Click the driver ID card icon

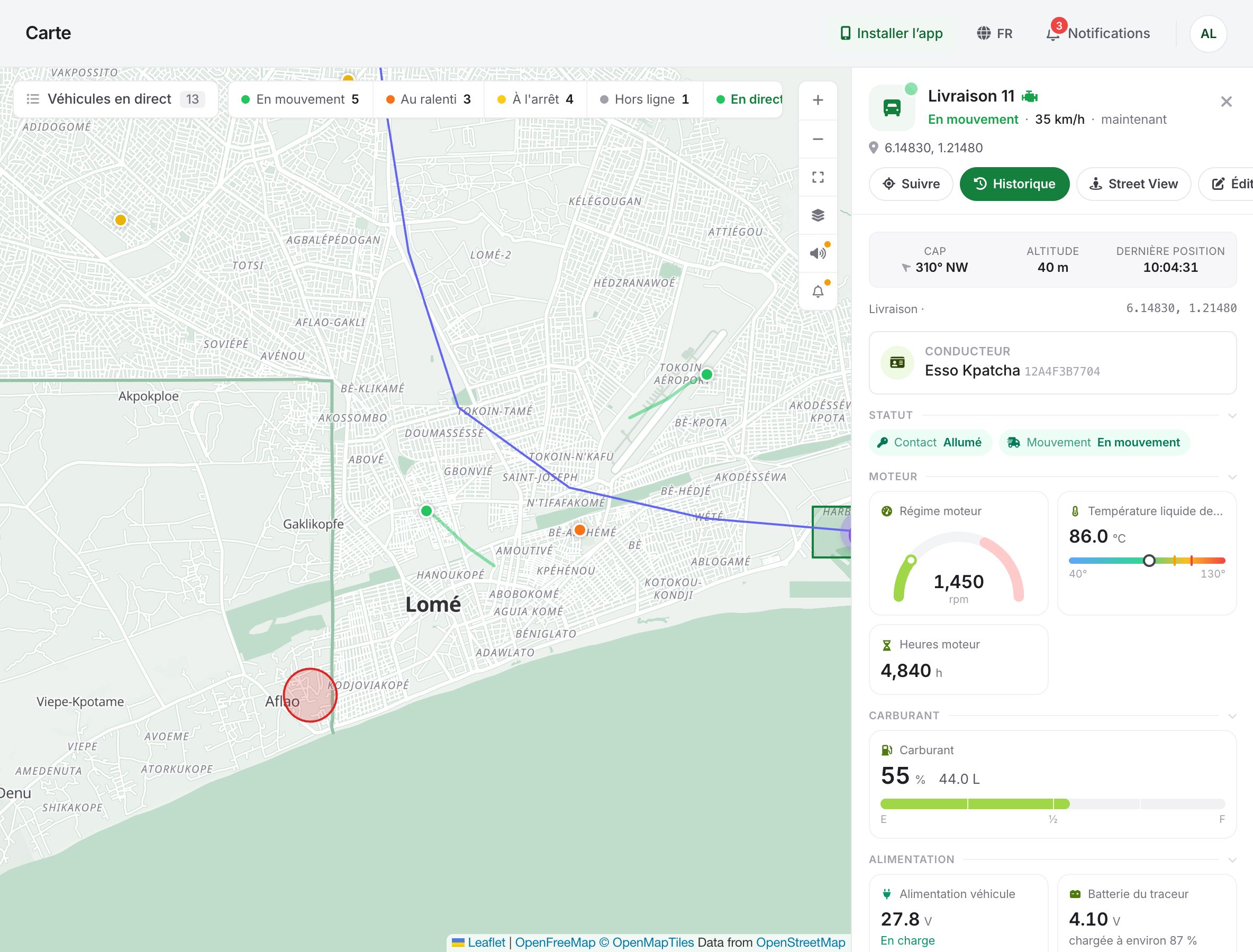pyautogui.click(x=897, y=363)
